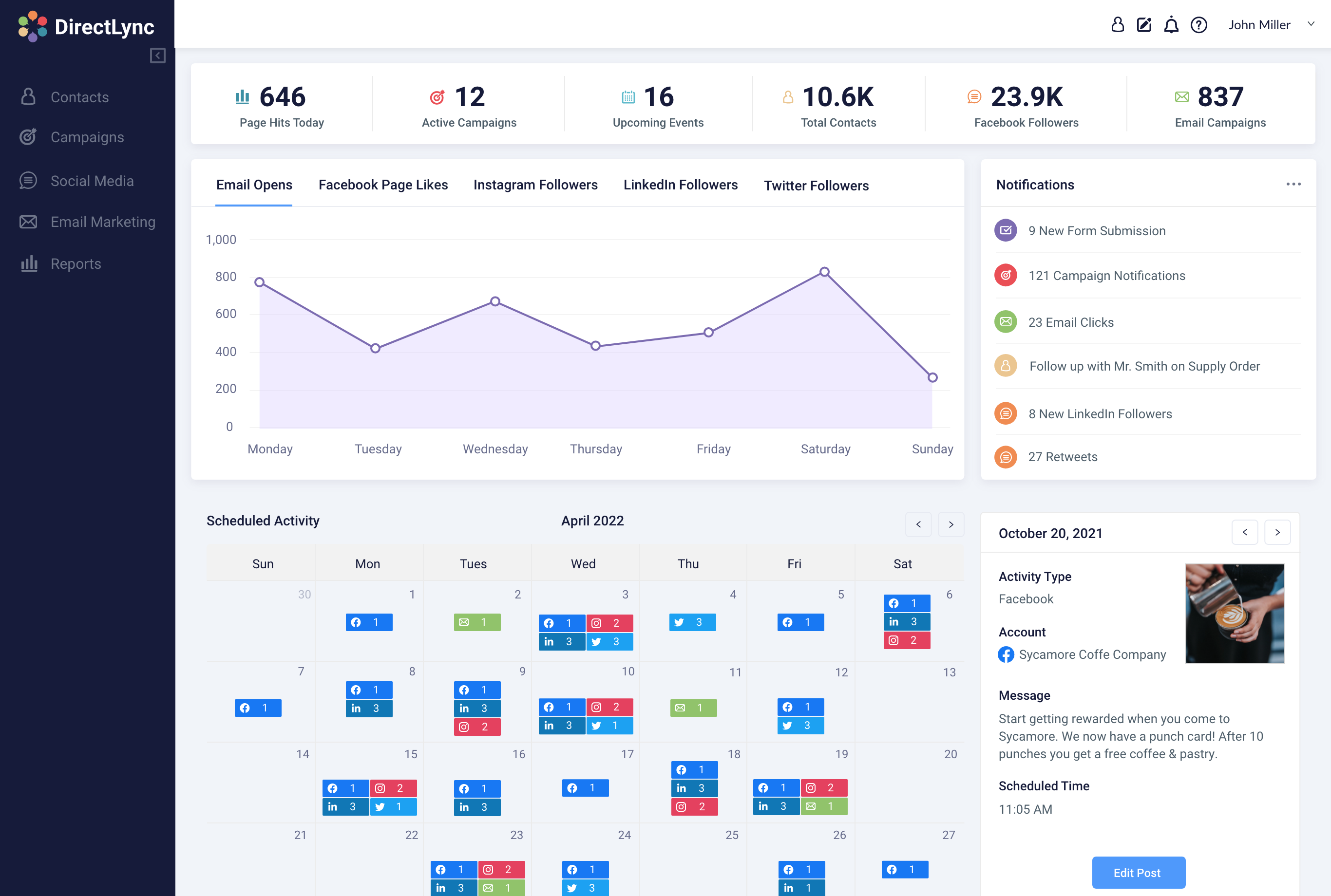Click the Saturday data point on chart
Screen dimensions: 1331x896
point(824,272)
